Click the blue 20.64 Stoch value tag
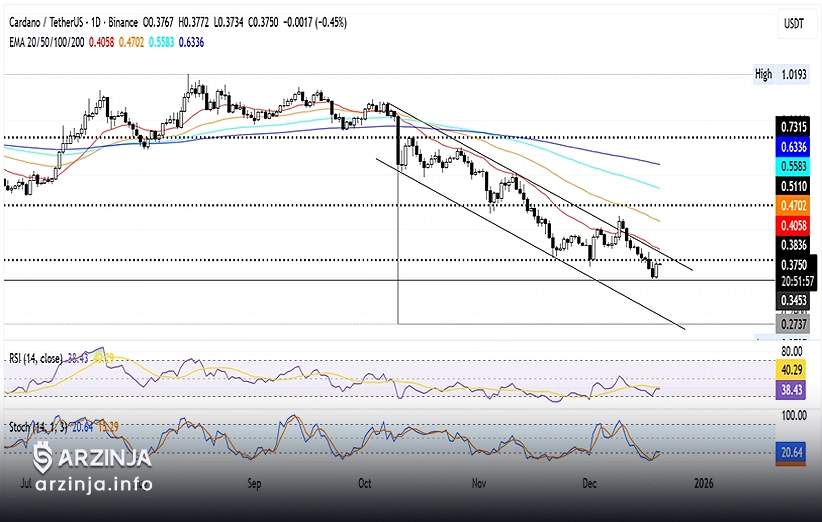 pos(790,453)
